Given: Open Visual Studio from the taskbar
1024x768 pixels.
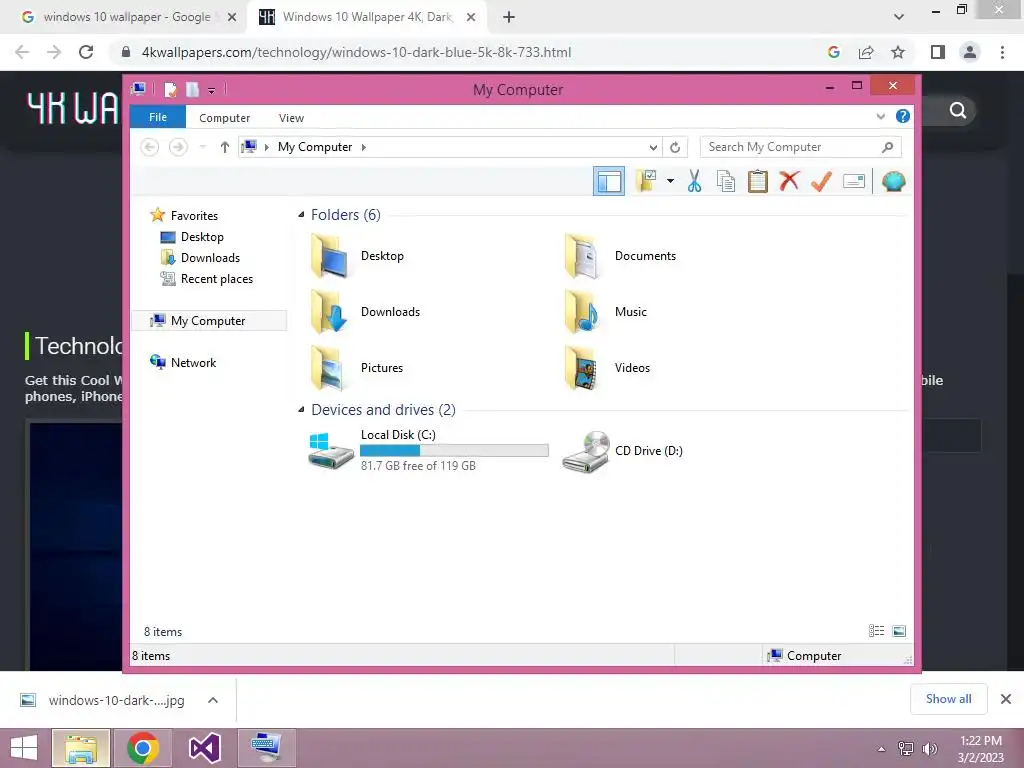Looking at the screenshot, I should tap(204, 748).
